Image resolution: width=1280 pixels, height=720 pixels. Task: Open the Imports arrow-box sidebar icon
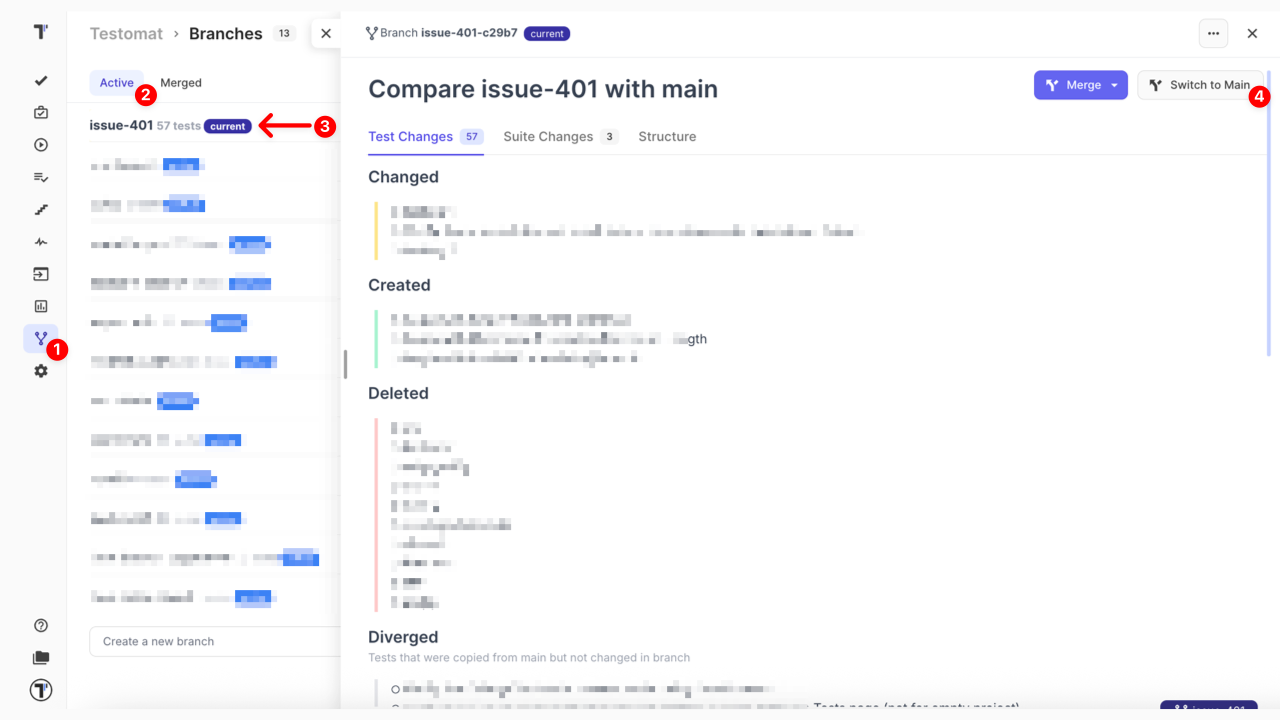41,274
